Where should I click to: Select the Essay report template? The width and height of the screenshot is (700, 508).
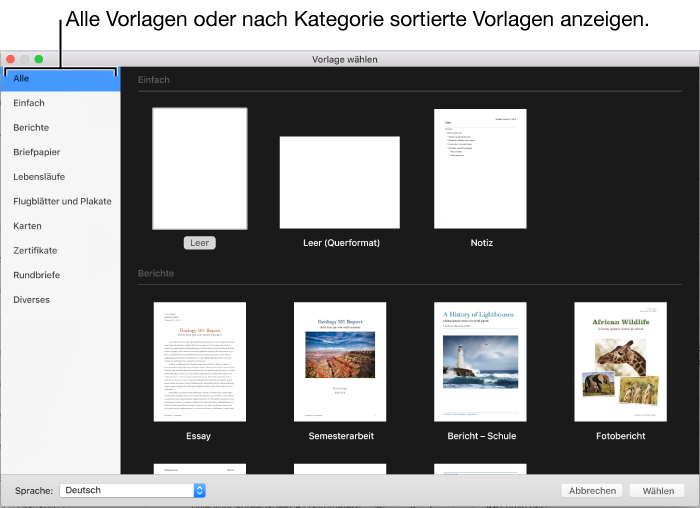tap(199, 361)
